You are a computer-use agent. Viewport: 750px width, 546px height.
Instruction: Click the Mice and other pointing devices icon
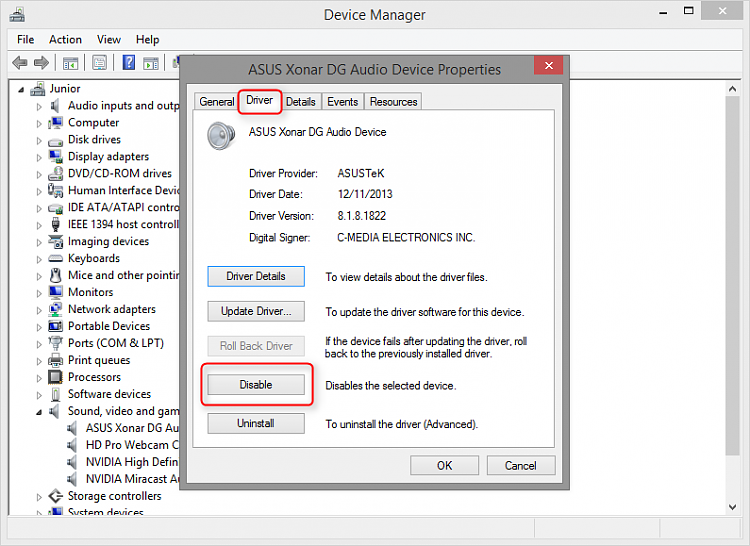[55, 275]
